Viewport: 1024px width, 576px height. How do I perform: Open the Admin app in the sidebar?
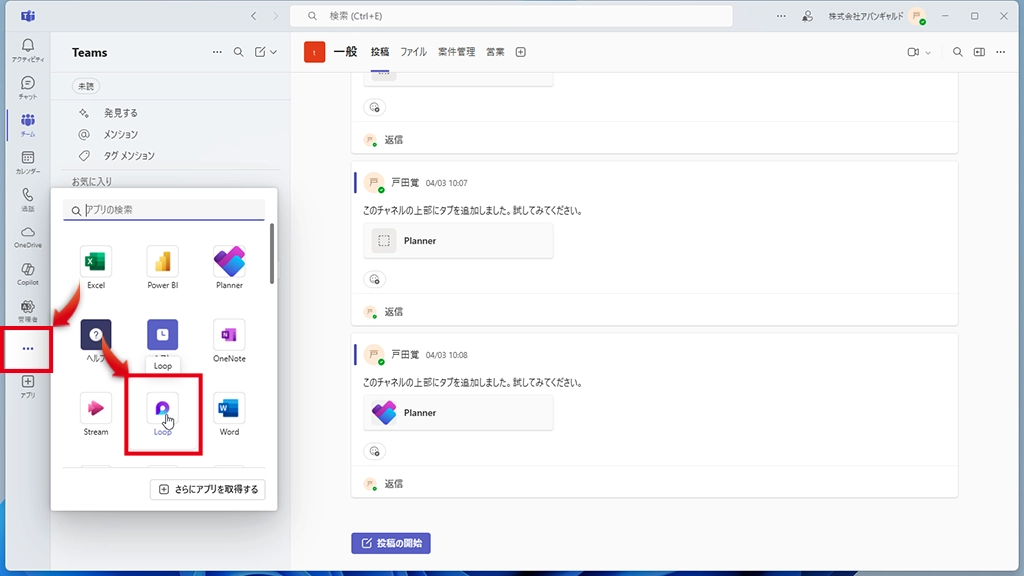(x=27, y=311)
